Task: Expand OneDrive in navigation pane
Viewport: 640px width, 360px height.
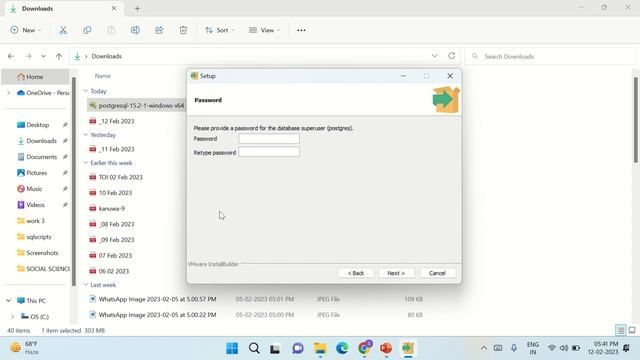Action: (x=9, y=93)
